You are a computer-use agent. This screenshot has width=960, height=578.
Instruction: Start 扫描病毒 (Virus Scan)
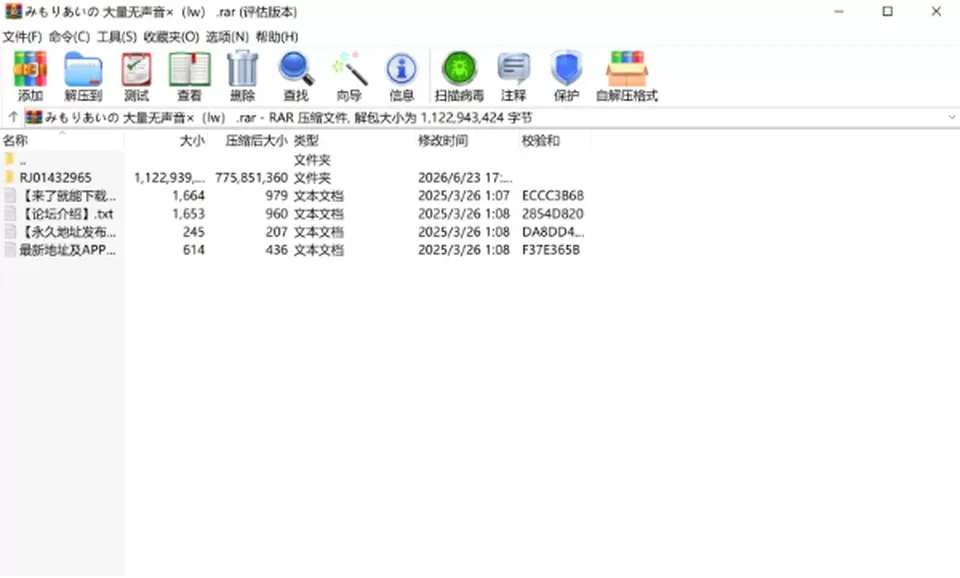coord(459,77)
